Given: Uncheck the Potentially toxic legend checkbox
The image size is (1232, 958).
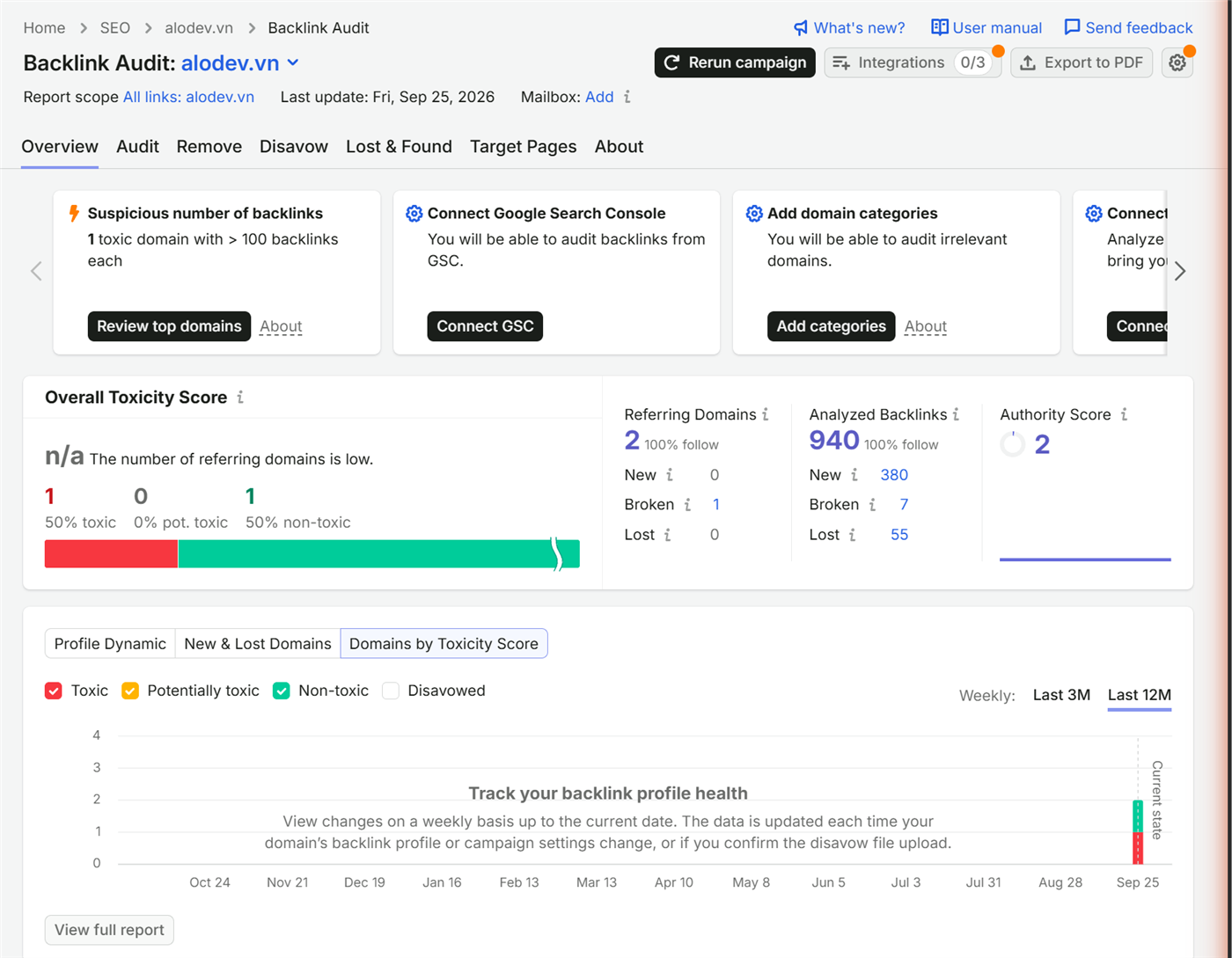Looking at the screenshot, I should click(x=130, y=691).
